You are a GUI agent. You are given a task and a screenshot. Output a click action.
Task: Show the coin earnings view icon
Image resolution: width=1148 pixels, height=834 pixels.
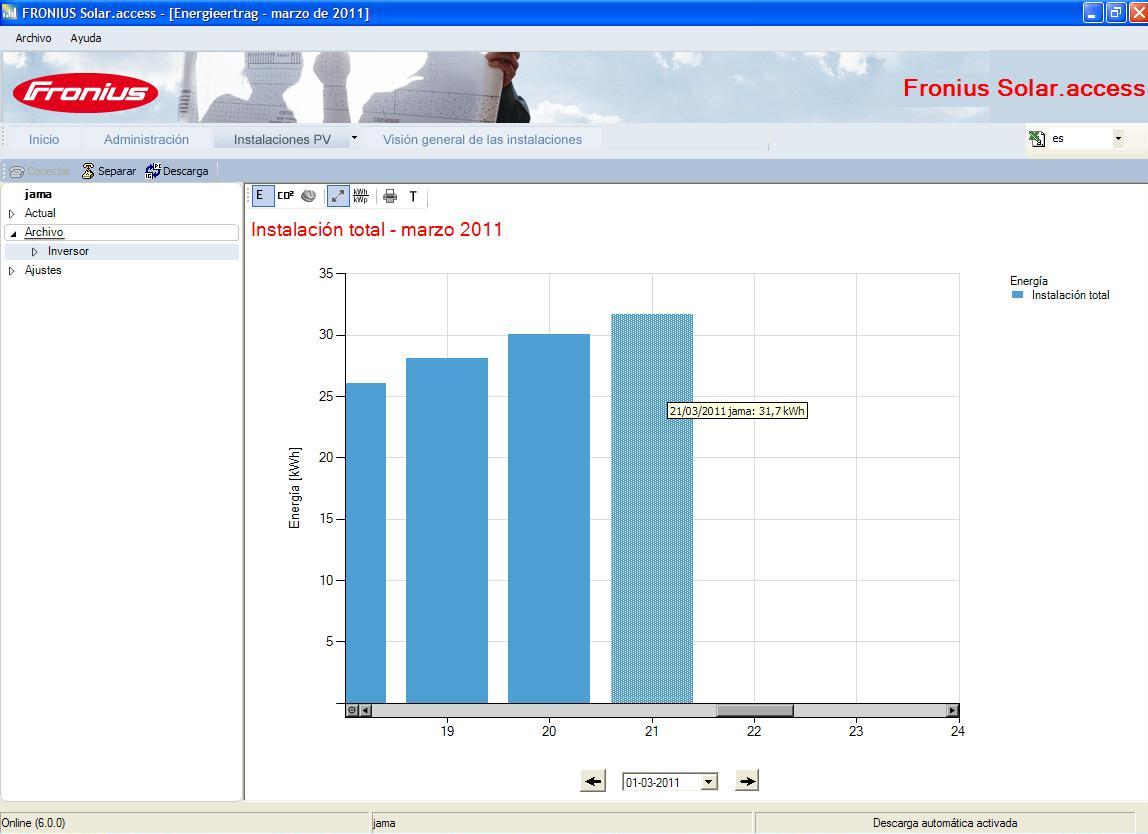309,196
